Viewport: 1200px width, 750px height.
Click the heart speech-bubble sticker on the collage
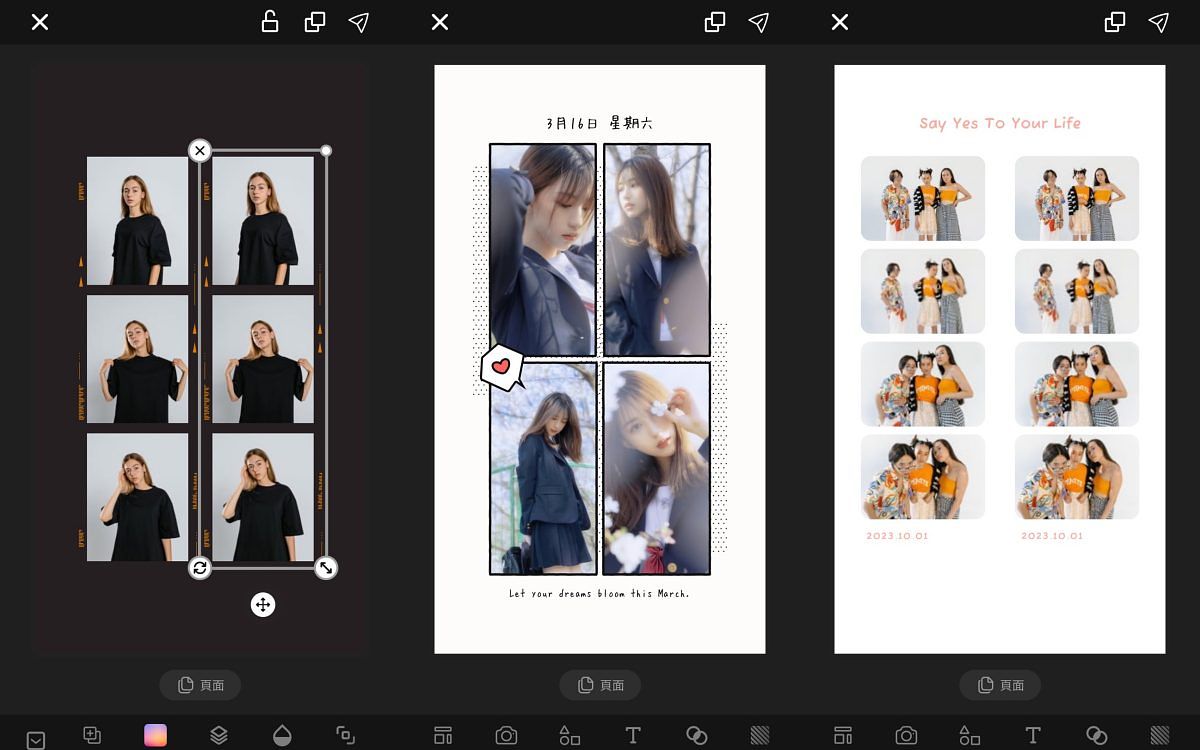[502, 367]
